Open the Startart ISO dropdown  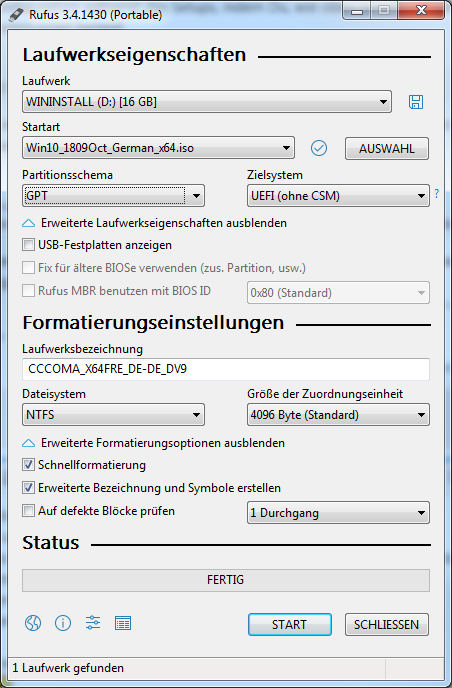pos(158,148)
